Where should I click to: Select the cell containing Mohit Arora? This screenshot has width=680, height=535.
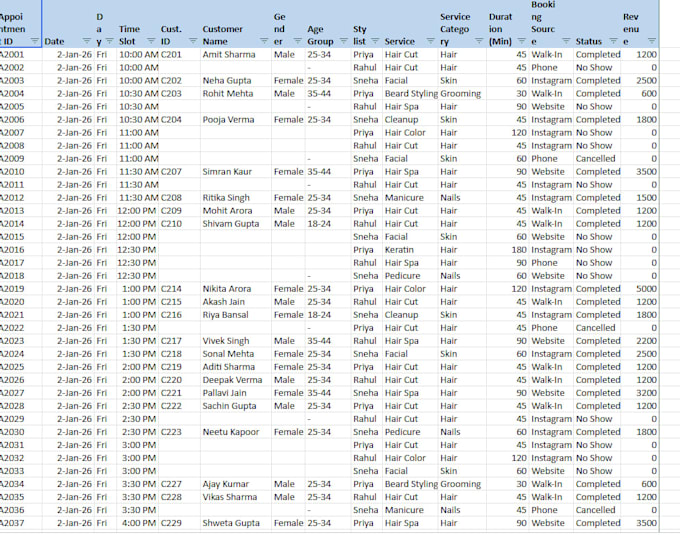point(235,211)
